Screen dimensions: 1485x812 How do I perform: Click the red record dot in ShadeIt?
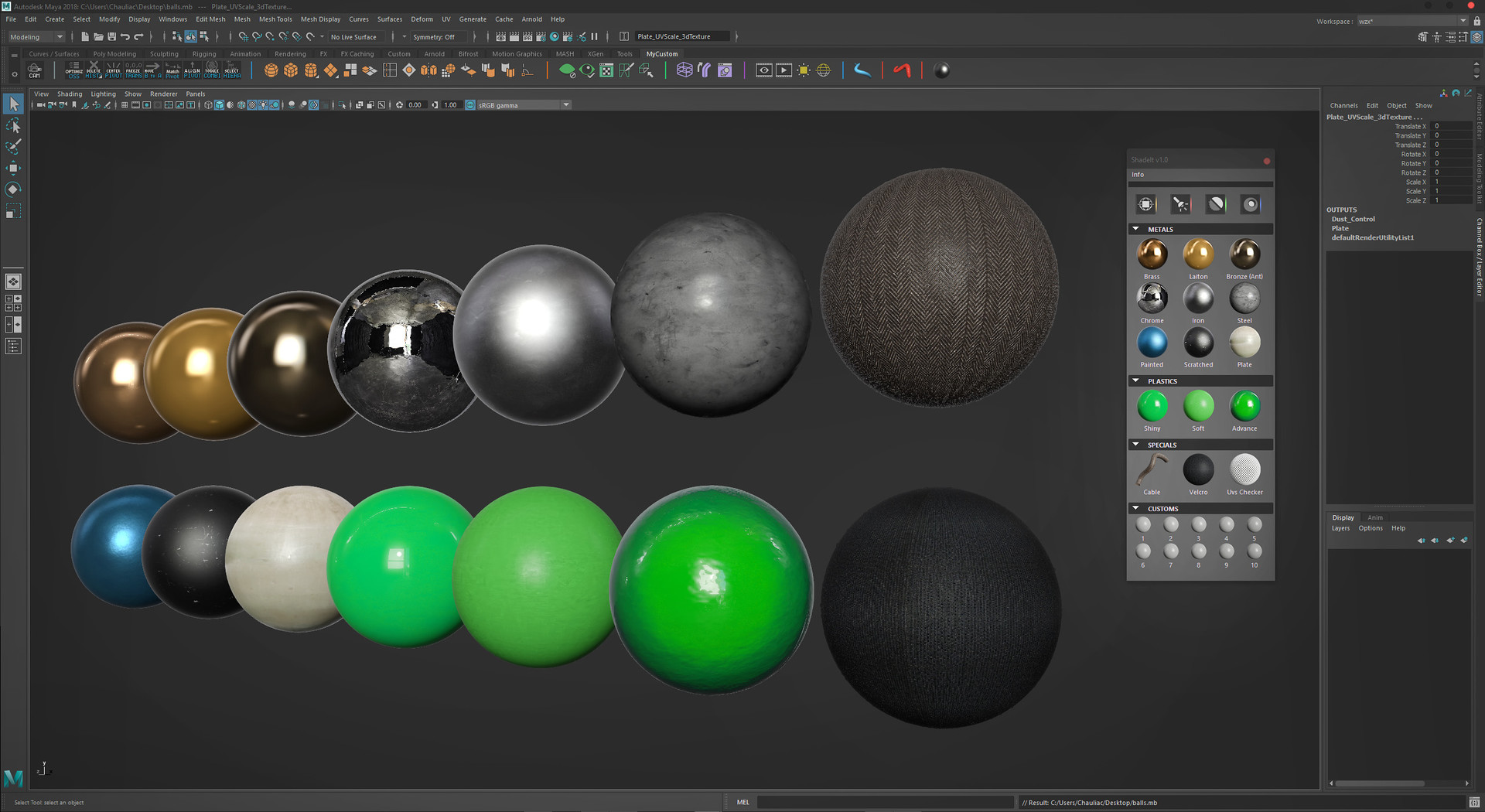coord(1266,161)
